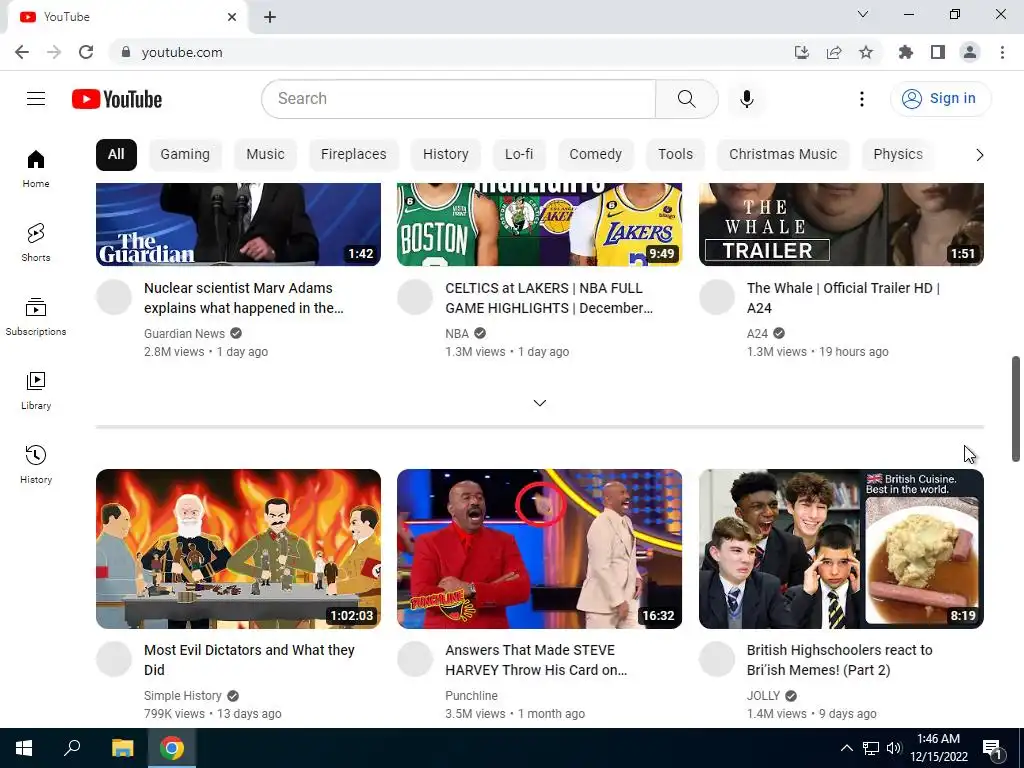Open Chrome profile avatar icon
Screen dimensions: 1024x768
tap(970, 52)
